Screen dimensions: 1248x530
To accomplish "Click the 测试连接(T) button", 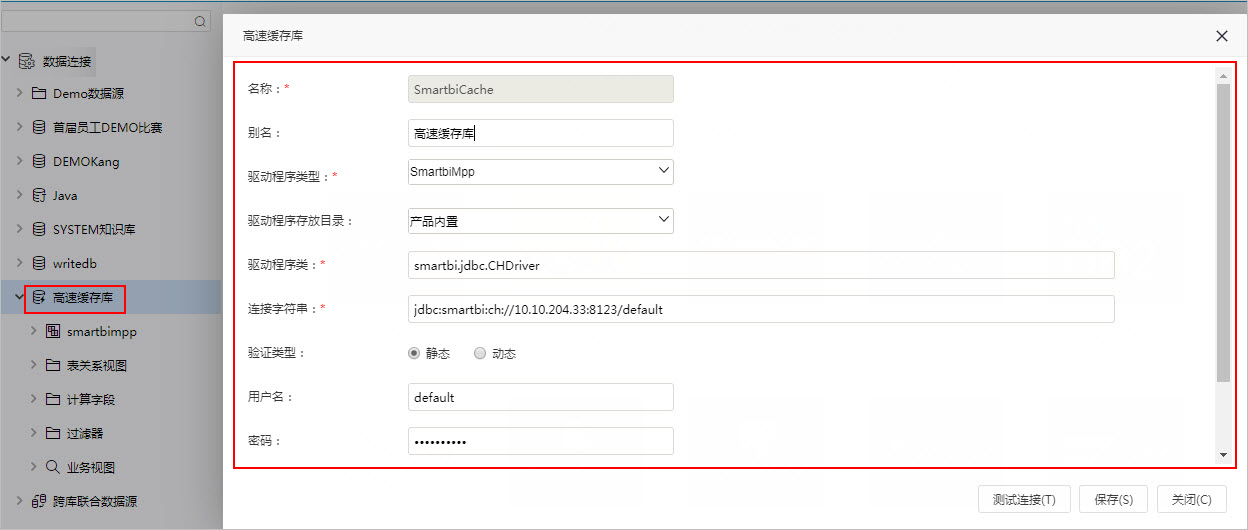I will coord(1024,500).
